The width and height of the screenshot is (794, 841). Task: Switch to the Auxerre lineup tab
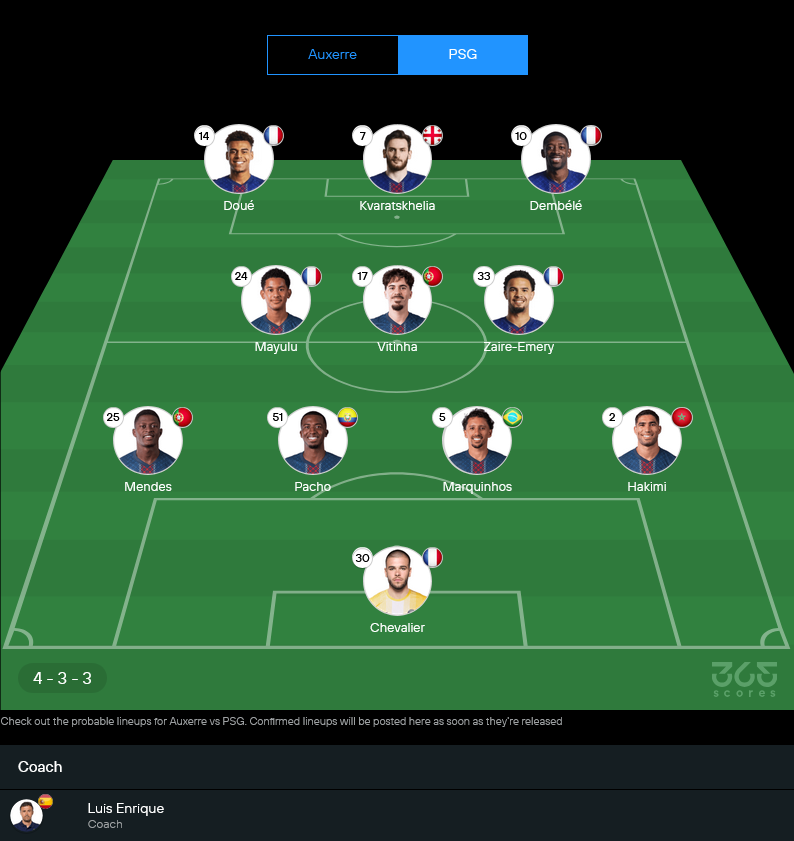(x=333, y=55)
